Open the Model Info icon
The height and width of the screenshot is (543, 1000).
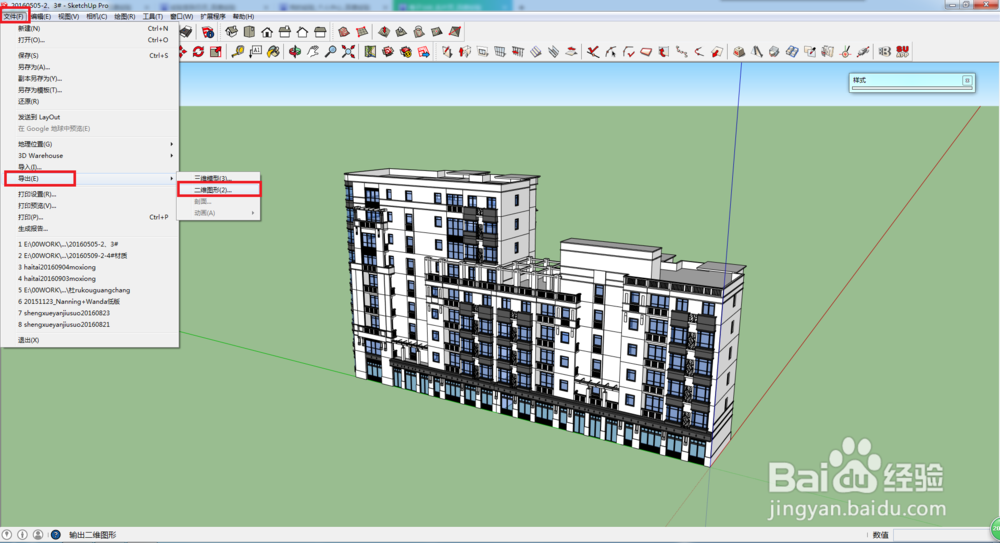208,31
